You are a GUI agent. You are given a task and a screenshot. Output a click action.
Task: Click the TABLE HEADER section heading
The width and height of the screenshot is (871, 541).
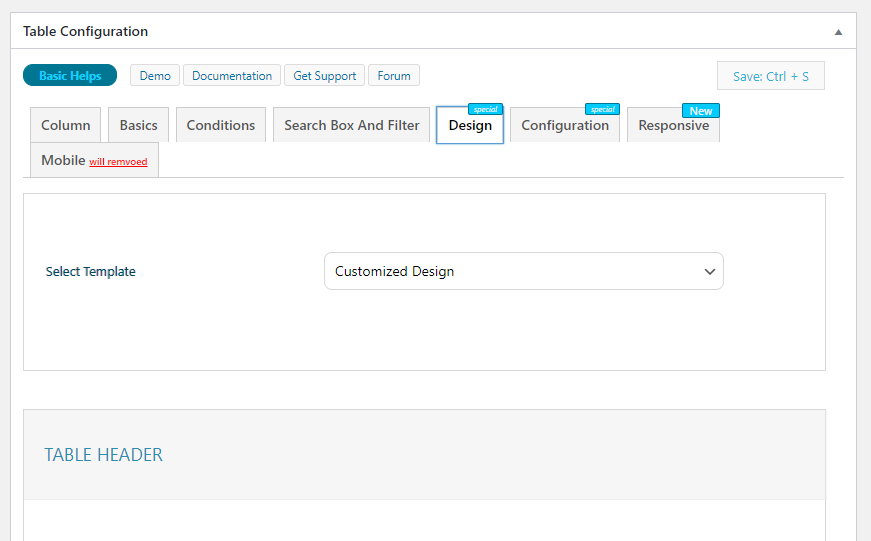pyautogui.click(x=103, y=455)
